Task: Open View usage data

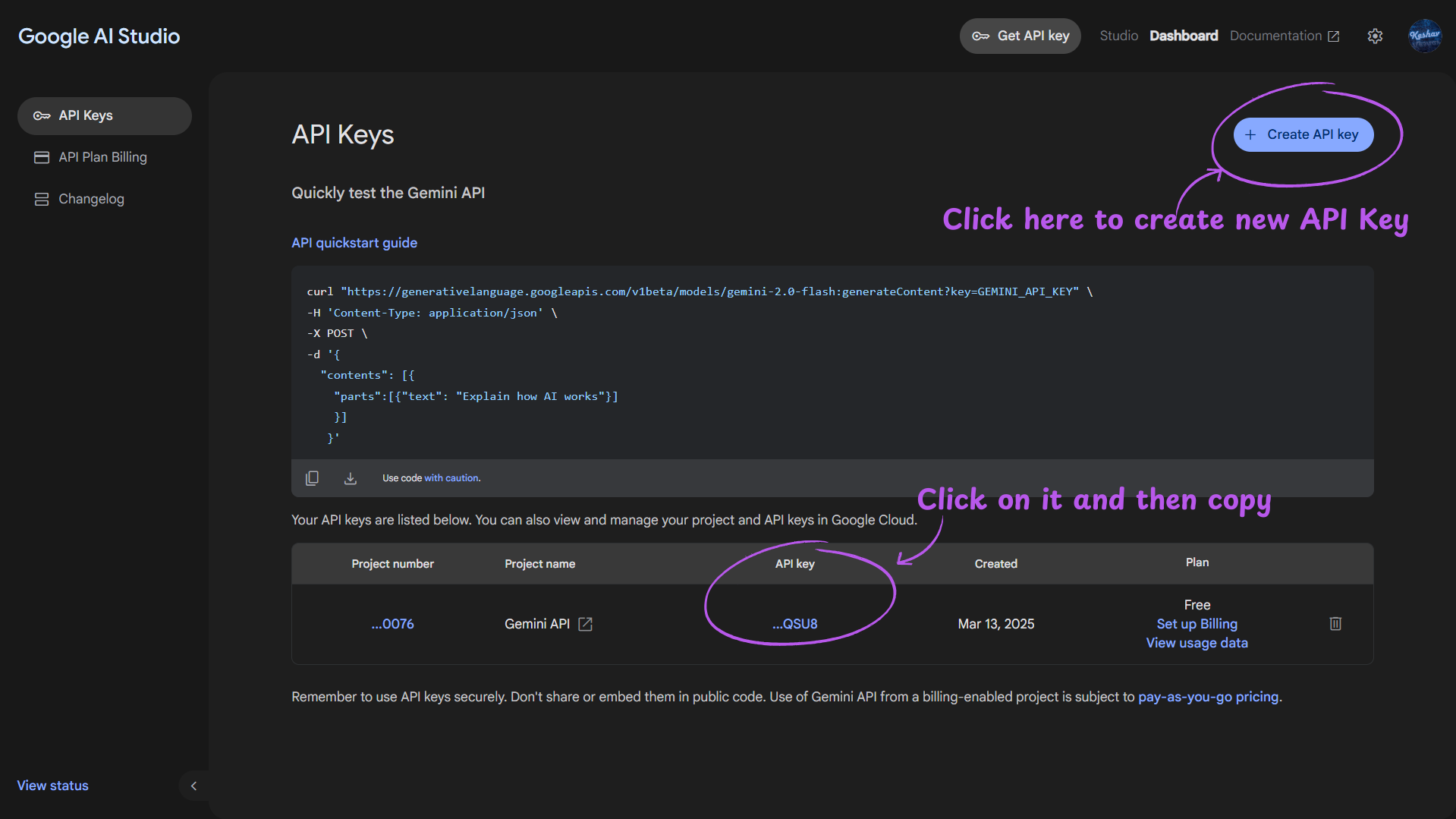Action: 1197,643
